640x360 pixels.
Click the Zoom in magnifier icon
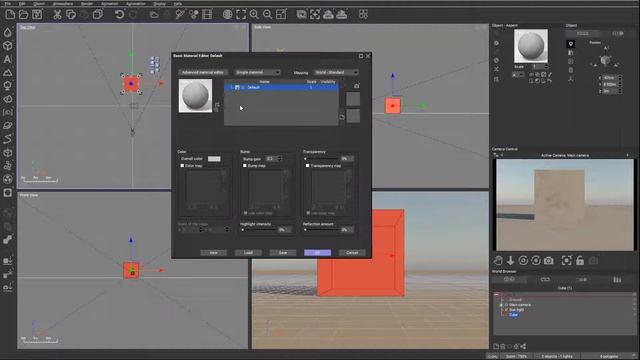[x=254, y=15]
